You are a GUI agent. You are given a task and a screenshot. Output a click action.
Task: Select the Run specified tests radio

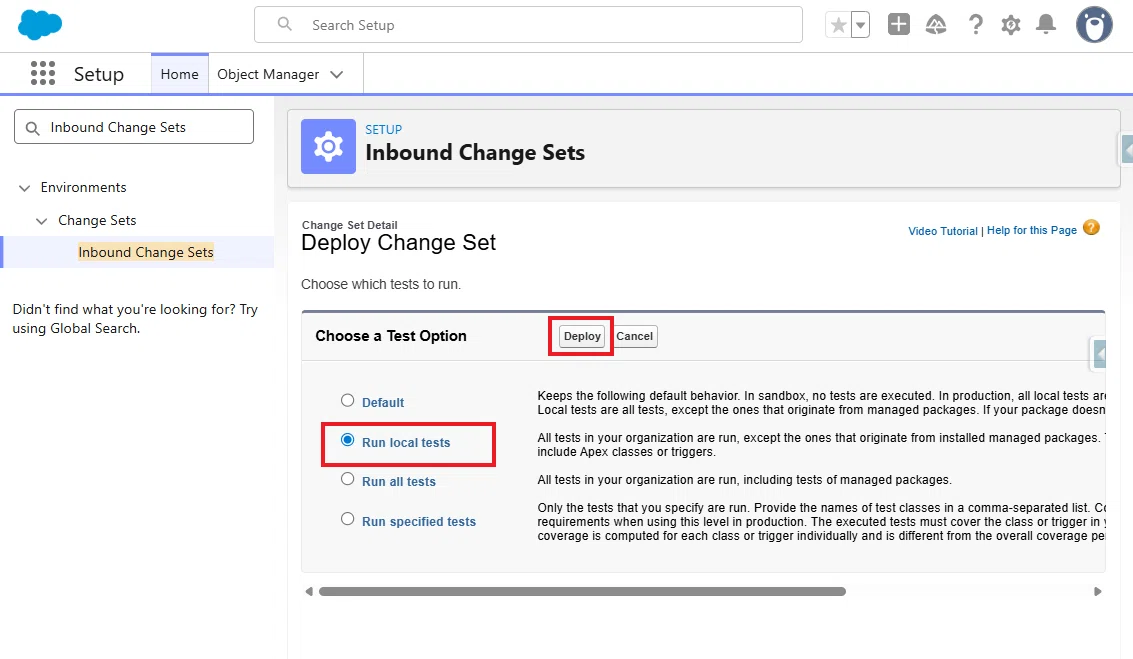tap(348, 519)
